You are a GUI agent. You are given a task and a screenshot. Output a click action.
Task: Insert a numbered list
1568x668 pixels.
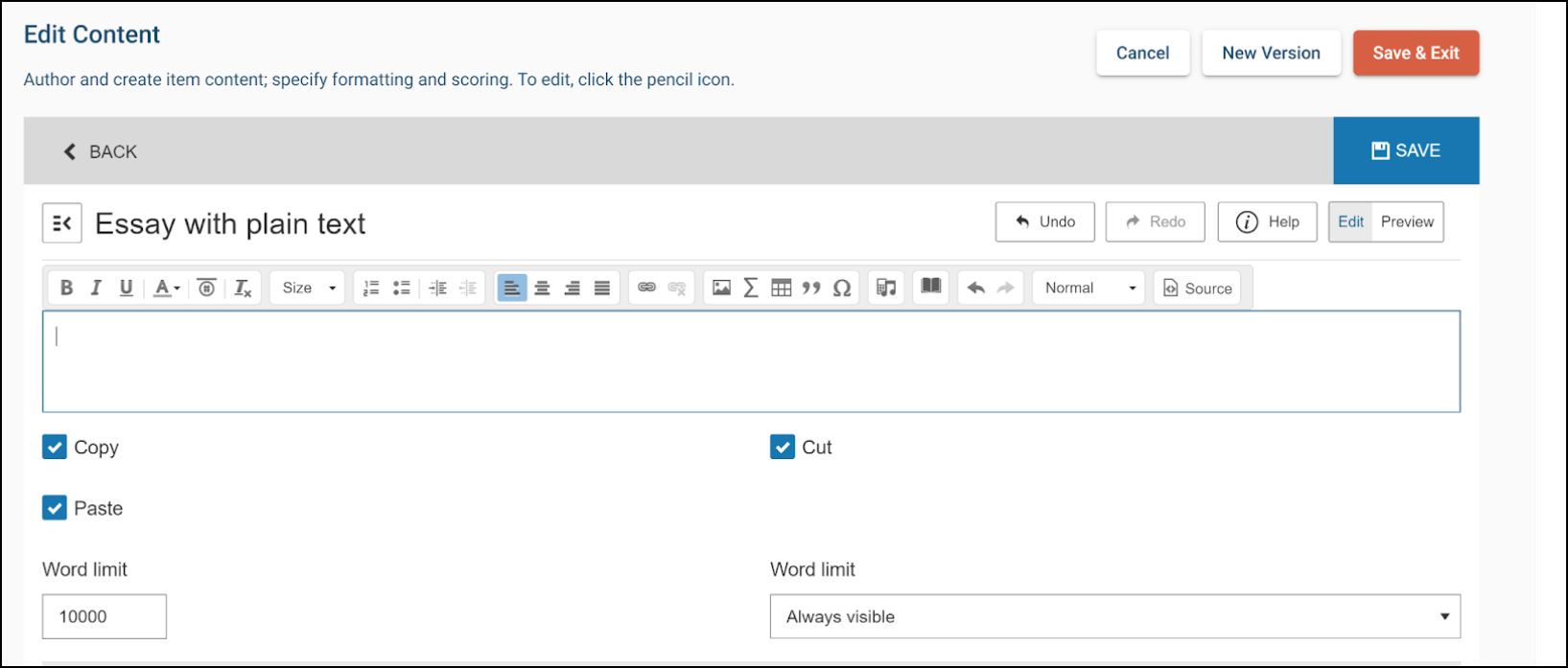pos(371,288)
